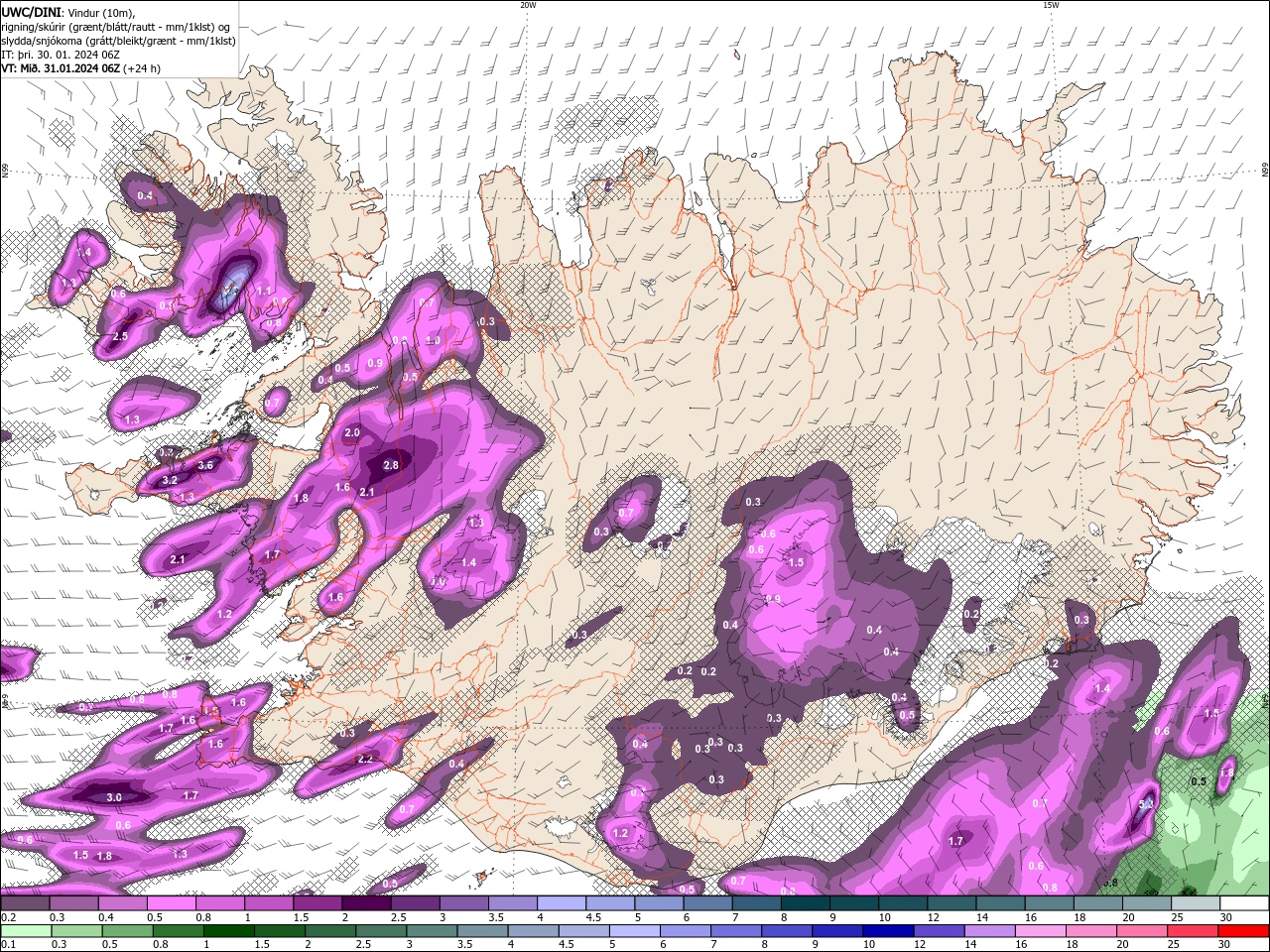Select the 3.6 precipitation value on the map
The height and width of the screenshot is (952, 1270).
(x=206, y=465)
